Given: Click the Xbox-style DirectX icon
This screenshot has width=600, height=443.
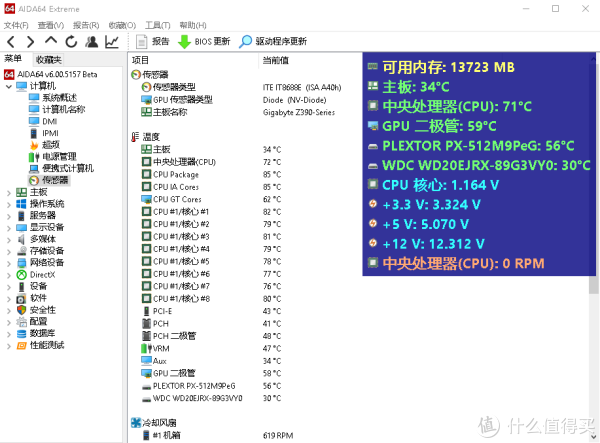Looking at the screenshot, I should pos(21,275).
